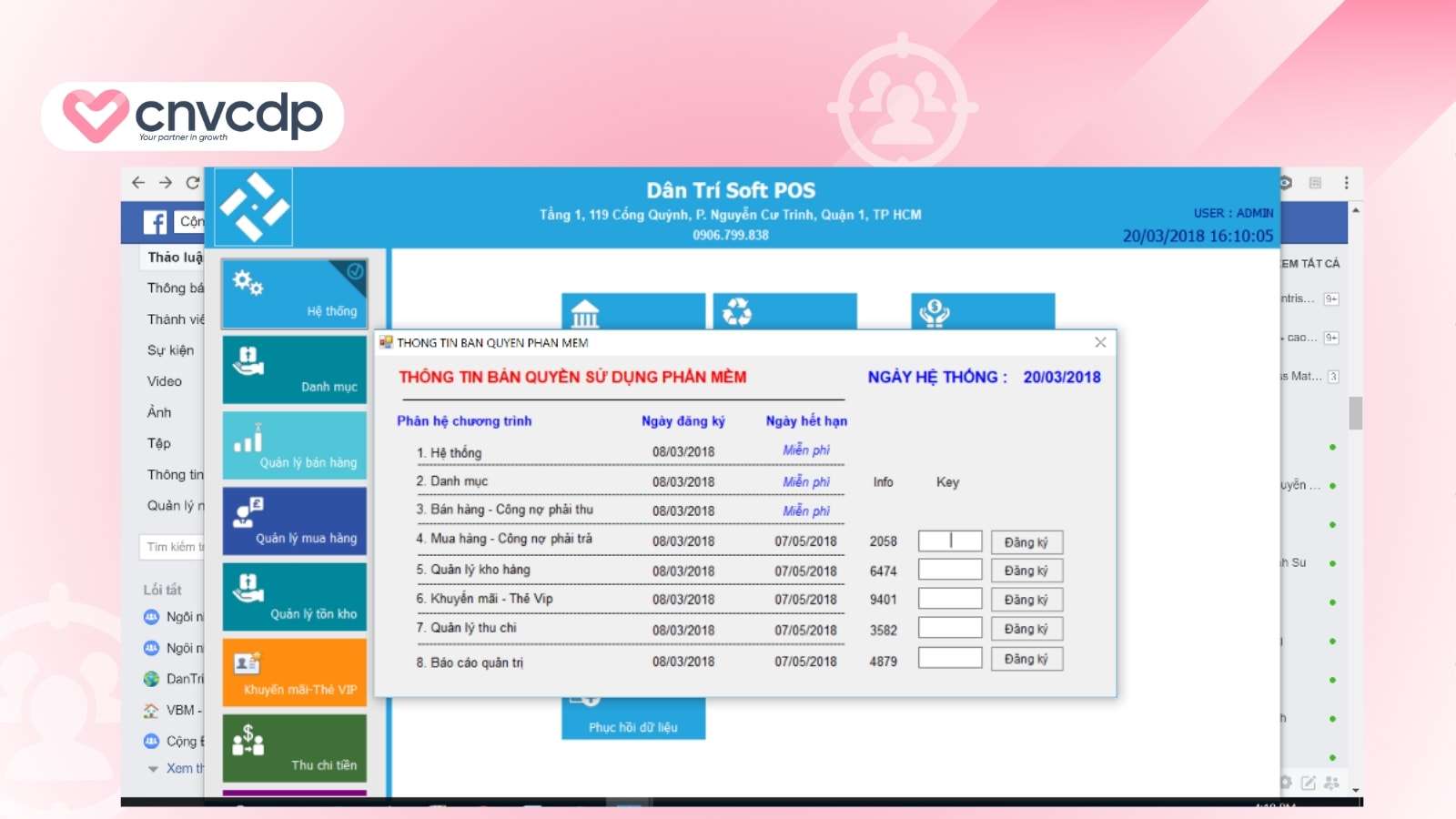This screenshot has height=819, width=1456.
Task: Open the Quản lý bán hàng module
Action: (x=293, y=444)
